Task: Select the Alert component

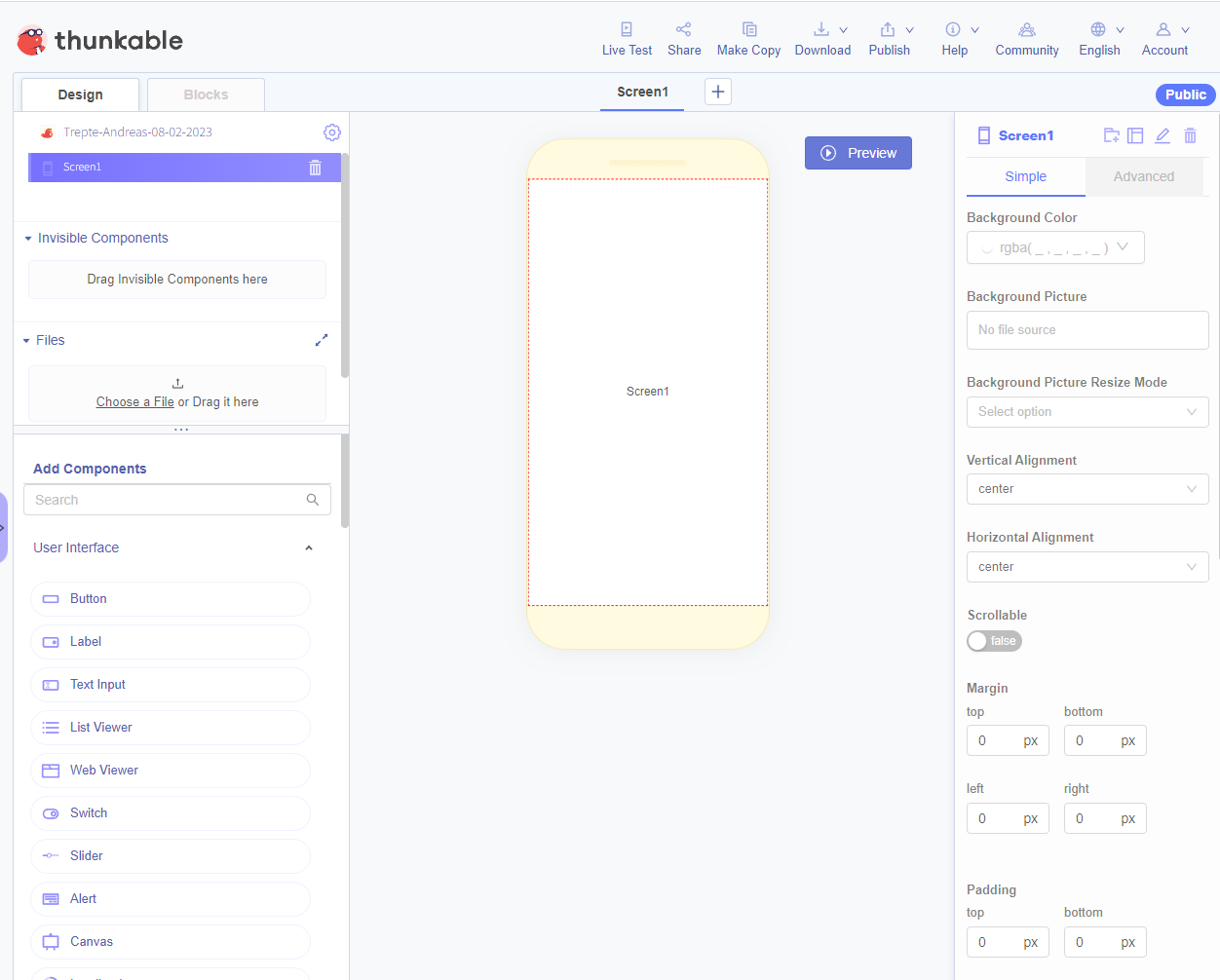Action: (x=171, y=899)
